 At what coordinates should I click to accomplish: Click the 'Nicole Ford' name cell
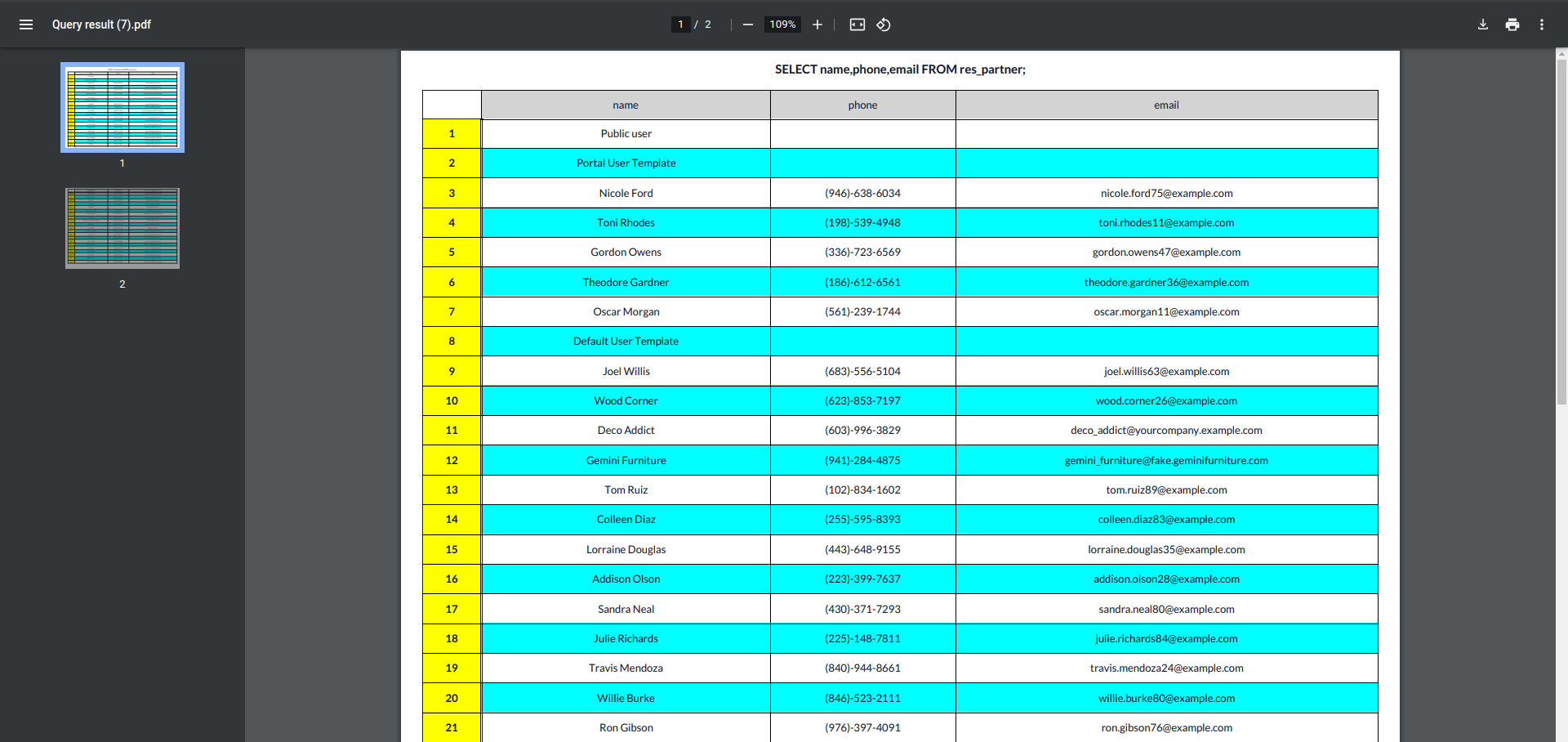point(626,193)
